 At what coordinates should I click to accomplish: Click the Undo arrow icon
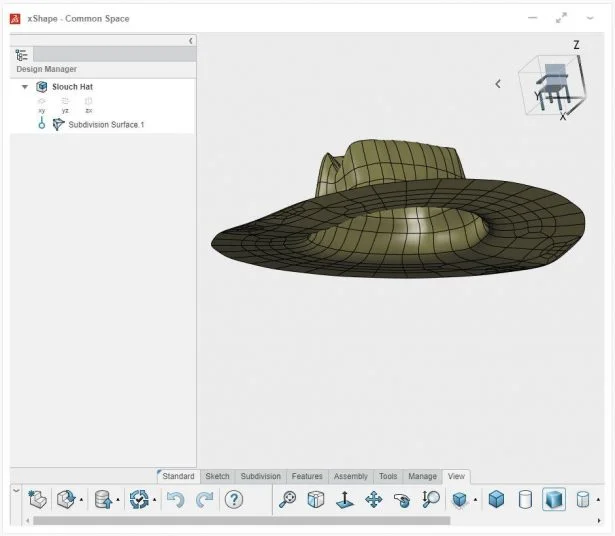pos(176,499)
